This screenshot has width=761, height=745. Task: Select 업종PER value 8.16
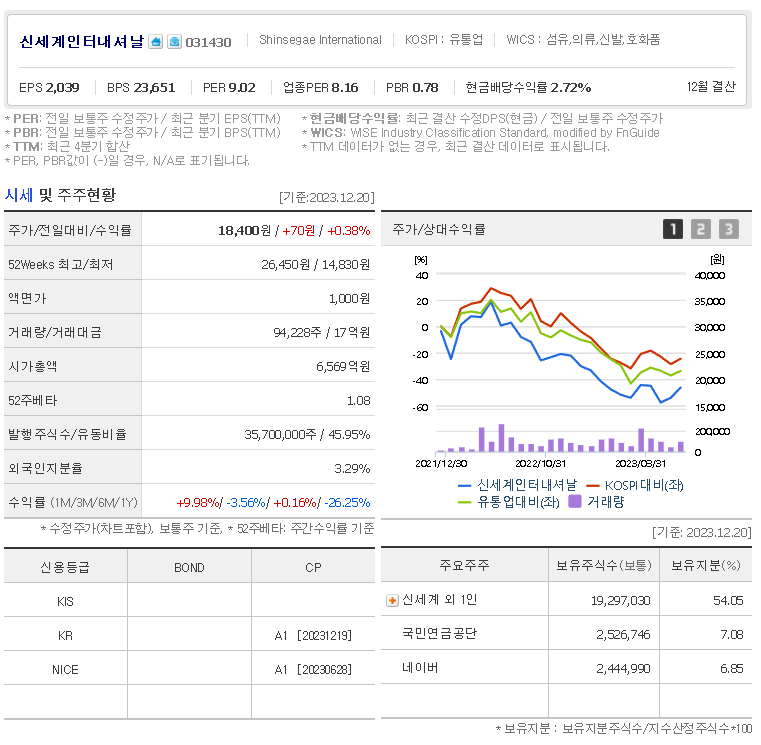tap(345, 88)
